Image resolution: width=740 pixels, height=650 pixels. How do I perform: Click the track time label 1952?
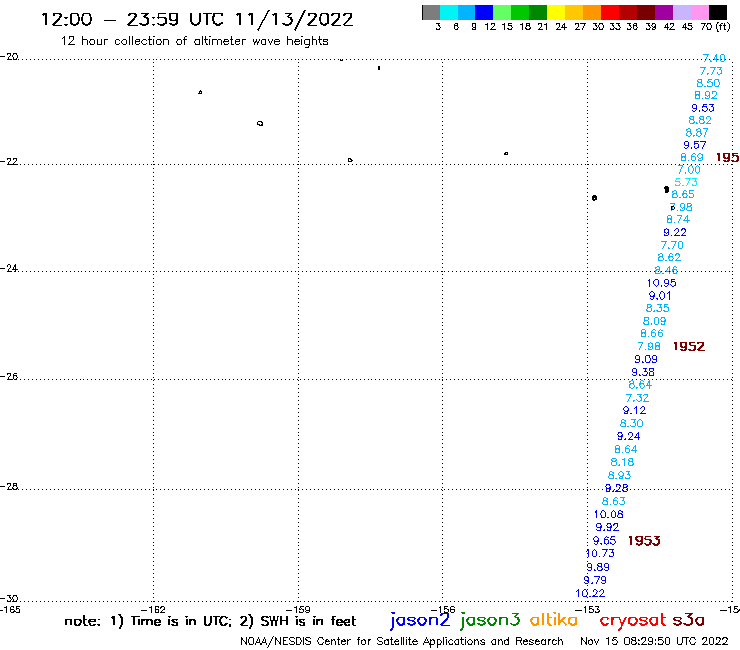click(x=689, y=346)
